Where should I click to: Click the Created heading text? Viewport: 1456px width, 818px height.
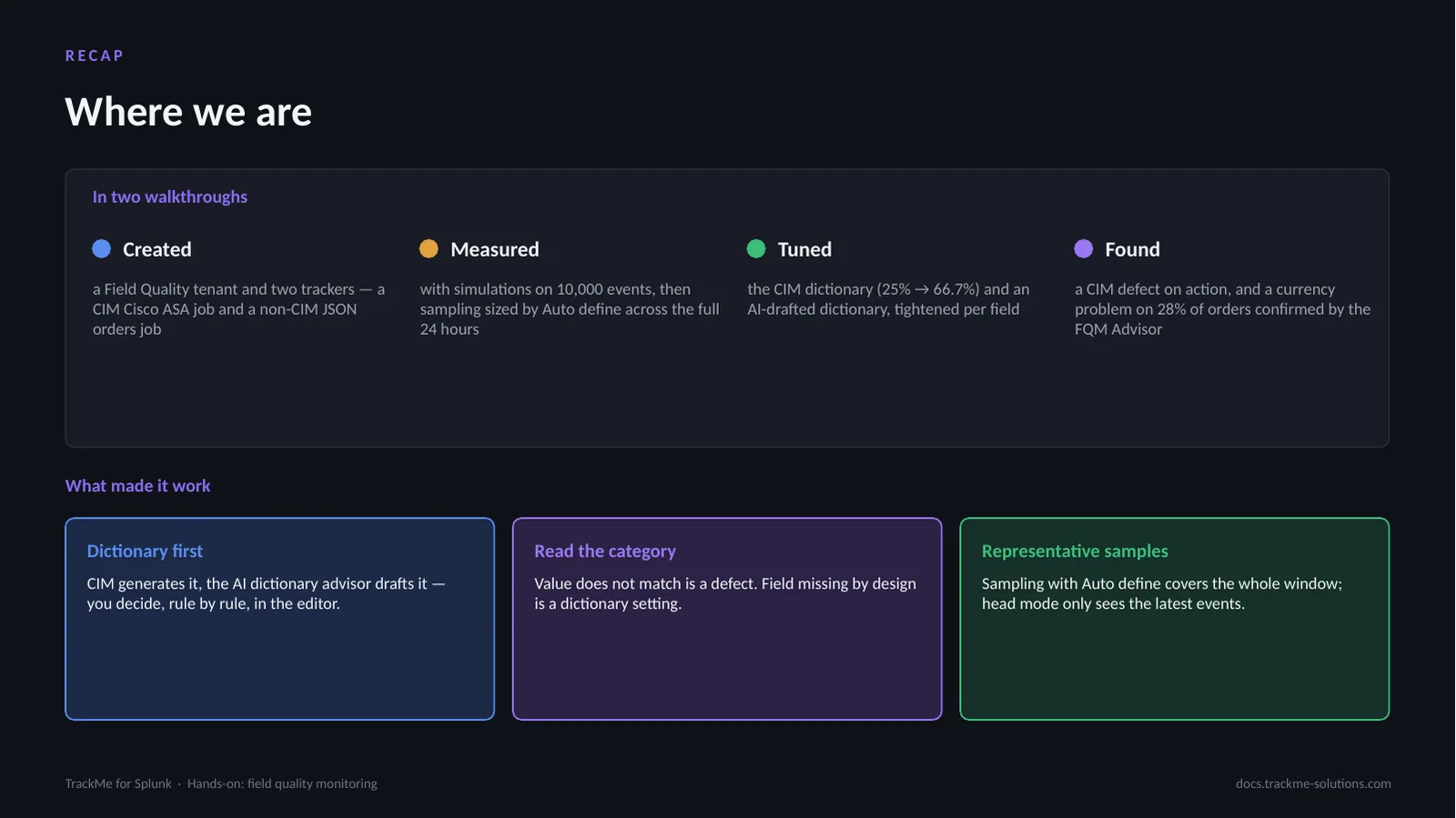(x=157, y=249)
